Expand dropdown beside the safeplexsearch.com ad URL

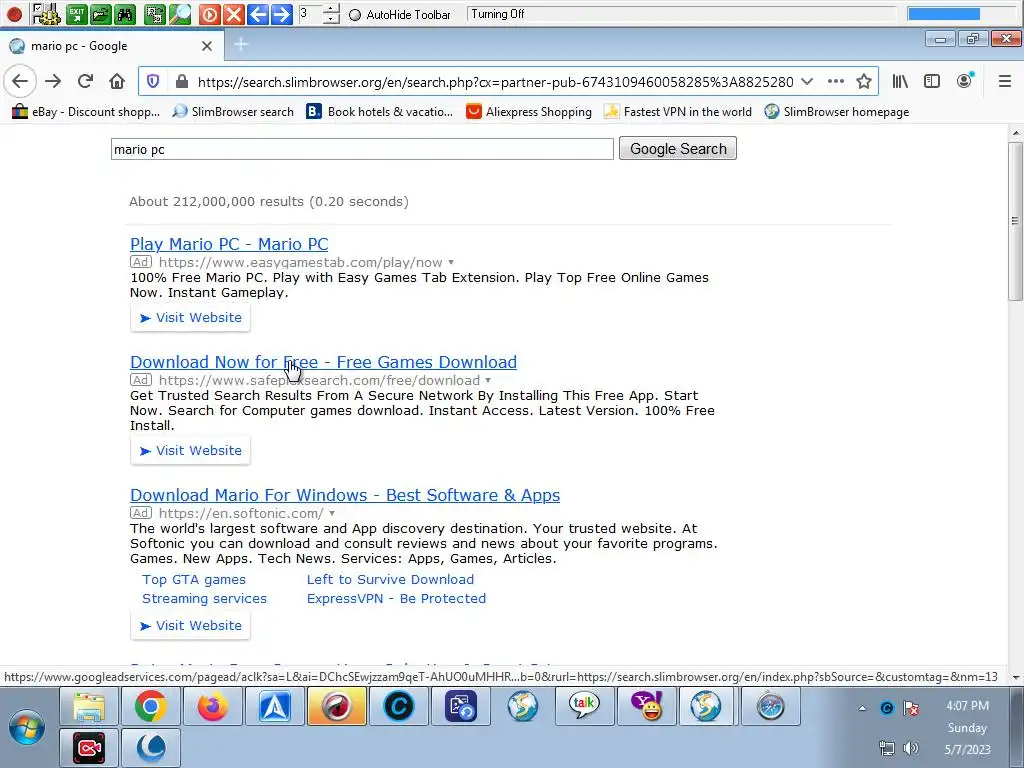[488, 381]
